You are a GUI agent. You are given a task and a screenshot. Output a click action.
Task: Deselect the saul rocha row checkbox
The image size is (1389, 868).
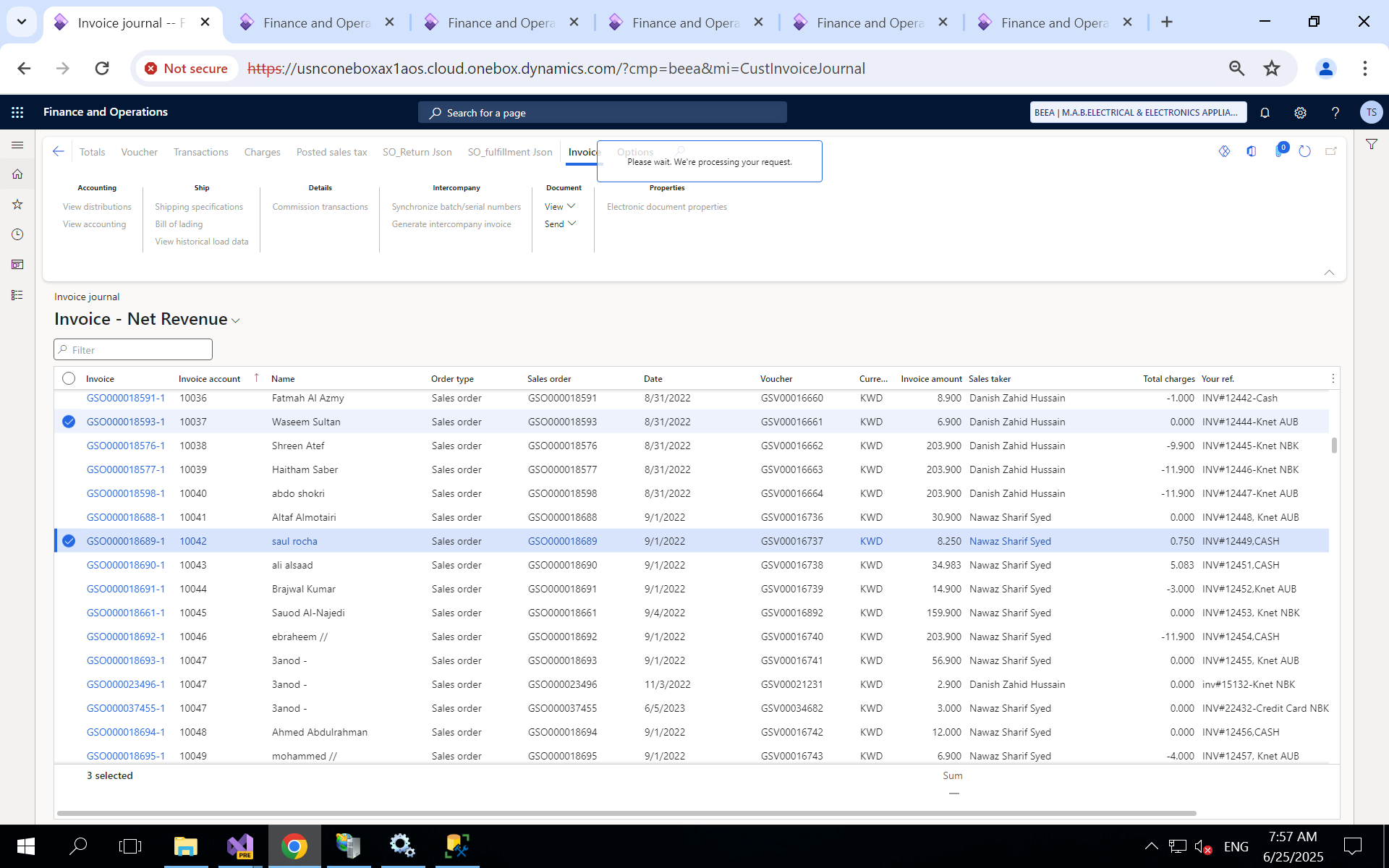(69, 541)
